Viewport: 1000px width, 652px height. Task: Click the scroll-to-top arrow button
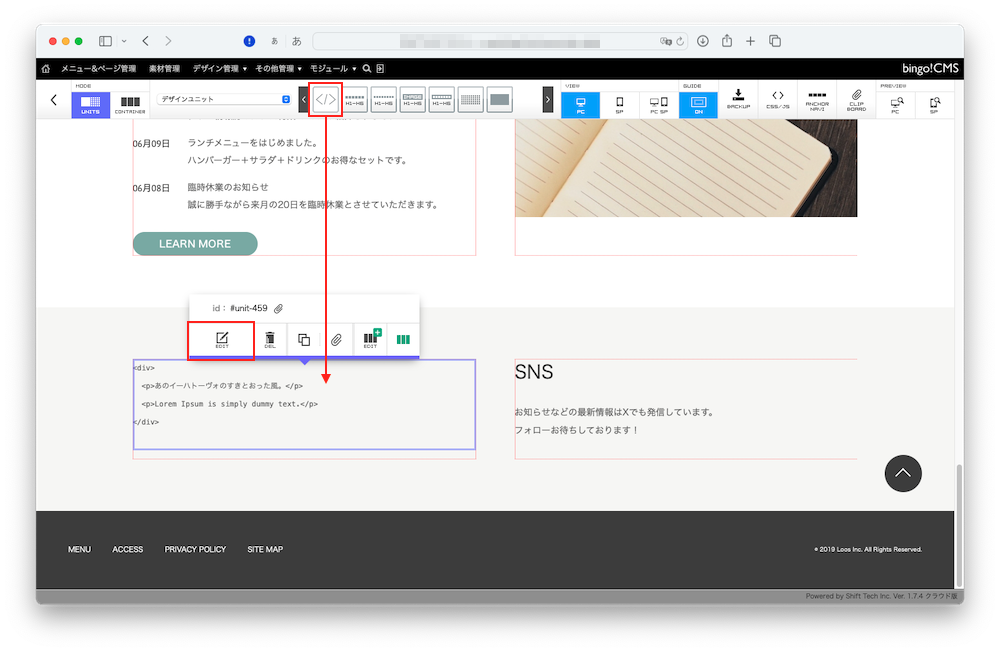(903, 473)
